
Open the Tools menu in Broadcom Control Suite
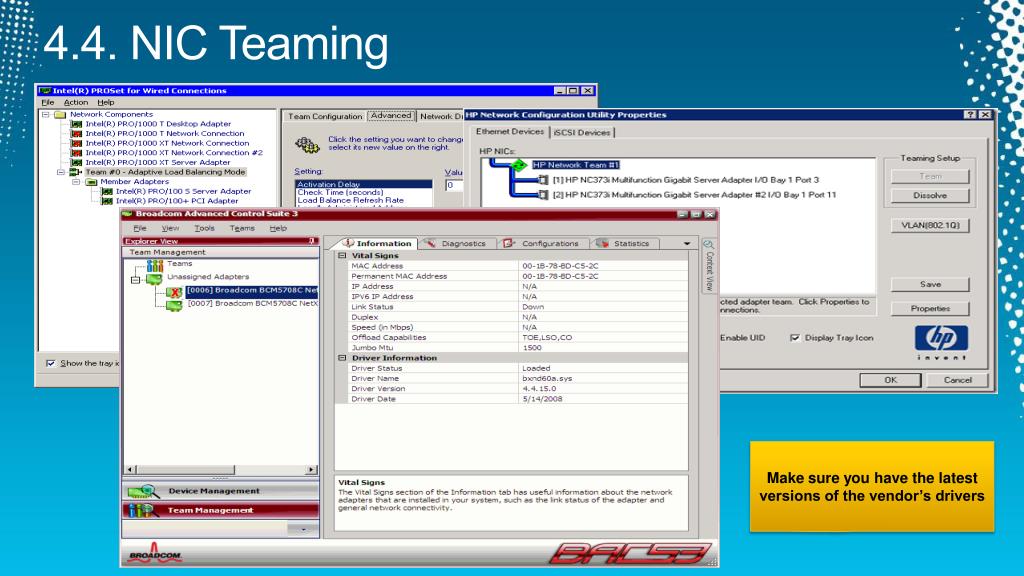pos(204,229)
